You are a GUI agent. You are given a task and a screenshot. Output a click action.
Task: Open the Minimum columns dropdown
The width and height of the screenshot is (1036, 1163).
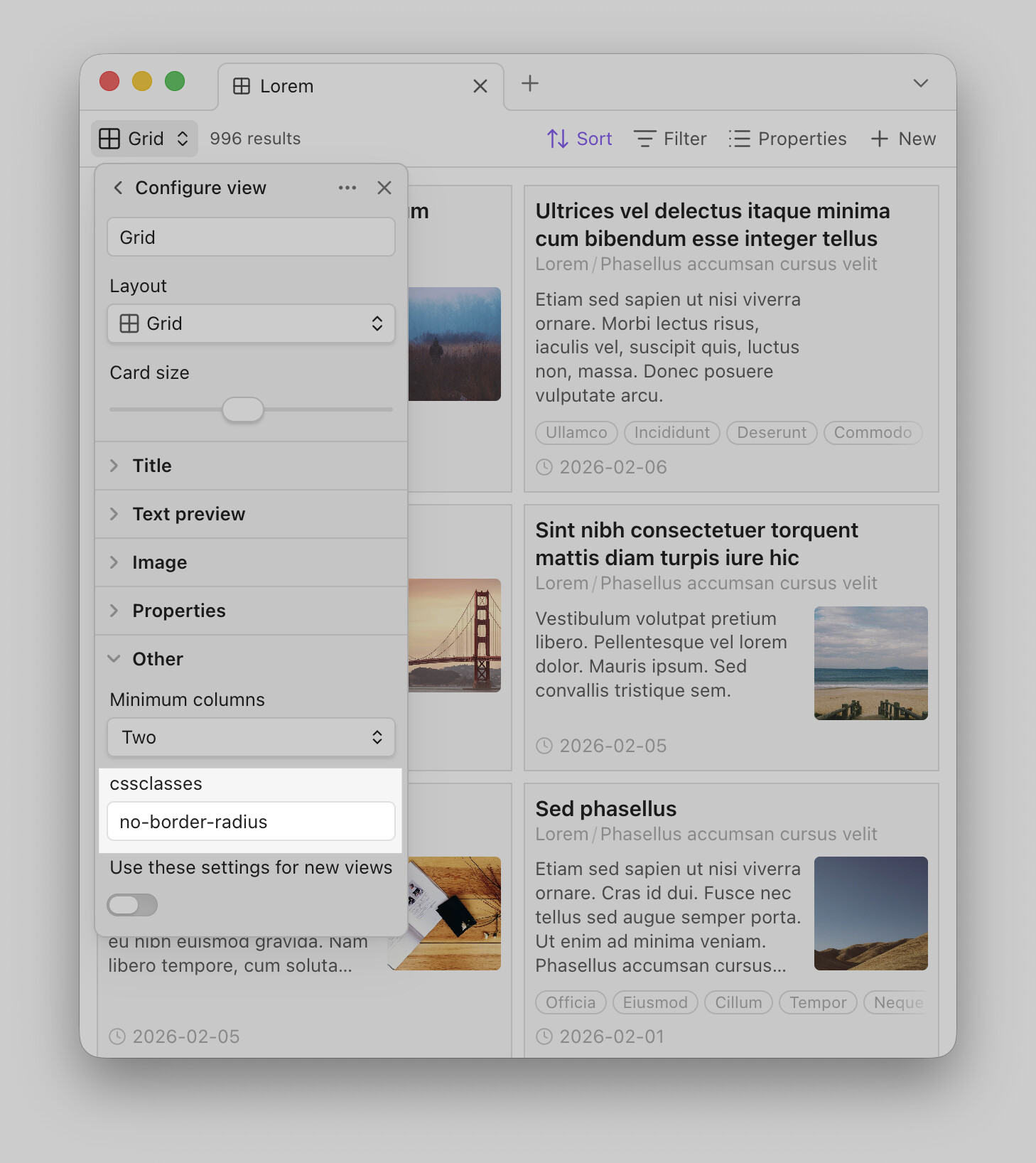(x=251, y=737)
